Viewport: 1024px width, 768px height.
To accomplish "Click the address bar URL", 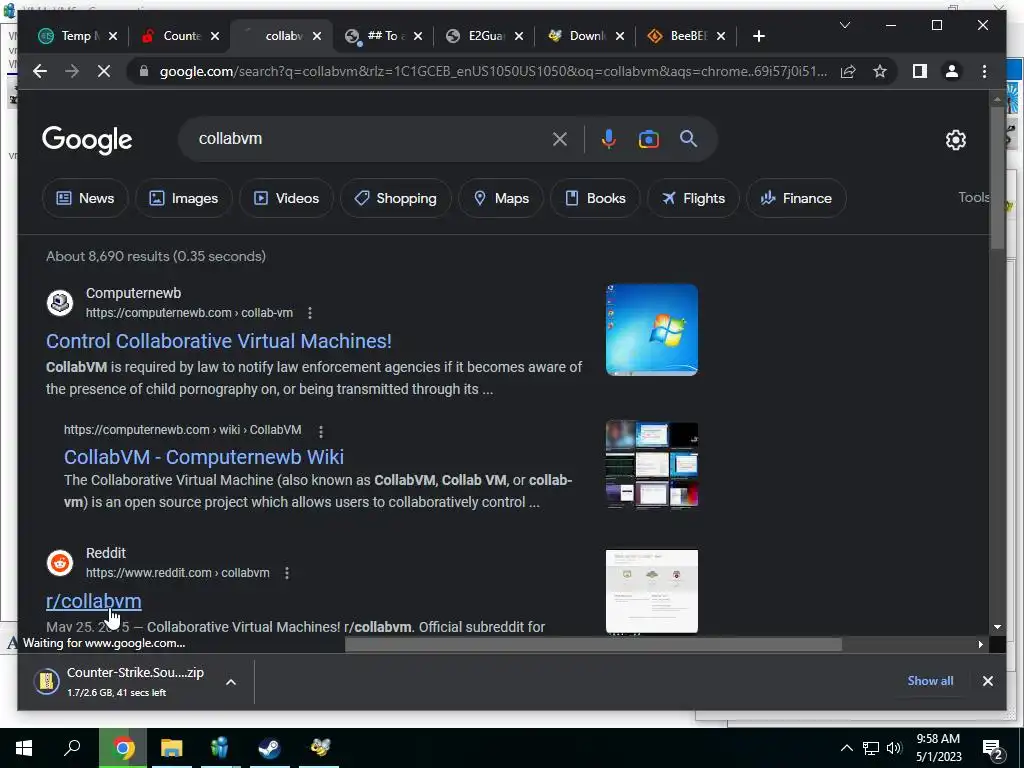I will tap(493, 71).
